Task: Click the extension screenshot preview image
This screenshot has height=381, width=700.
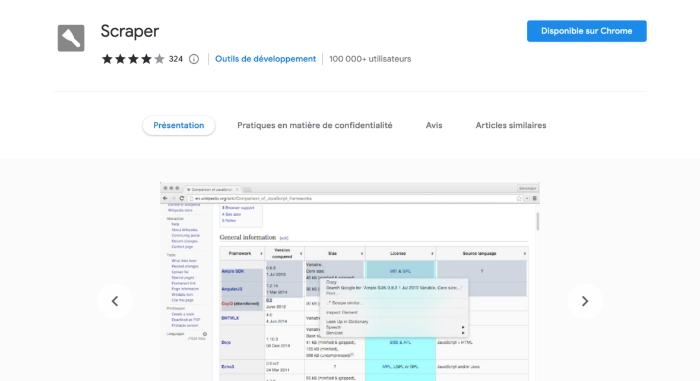Action: [x=350, y=282]
